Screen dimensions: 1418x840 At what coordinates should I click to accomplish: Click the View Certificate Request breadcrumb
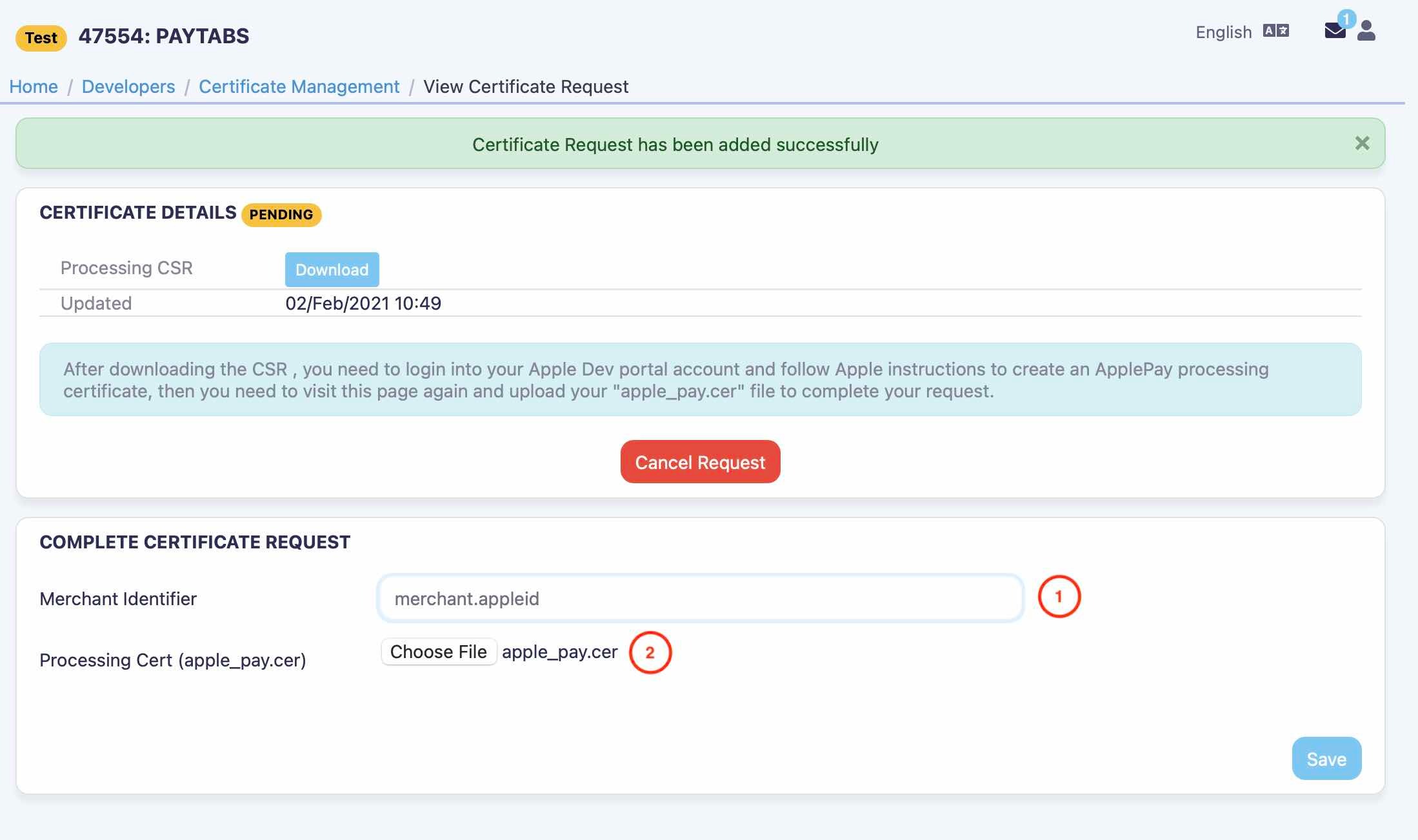tap(525, 86)
